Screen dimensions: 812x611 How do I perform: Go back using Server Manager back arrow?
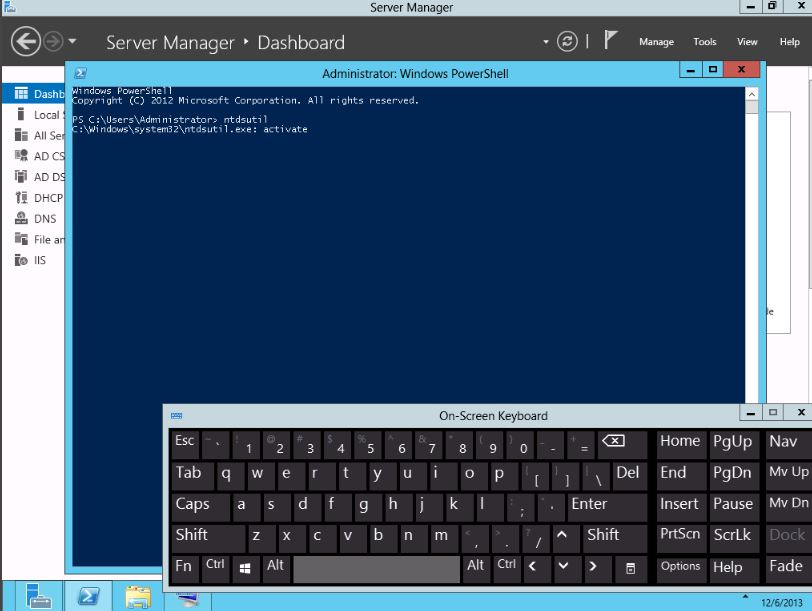click(x=25, y=41)
